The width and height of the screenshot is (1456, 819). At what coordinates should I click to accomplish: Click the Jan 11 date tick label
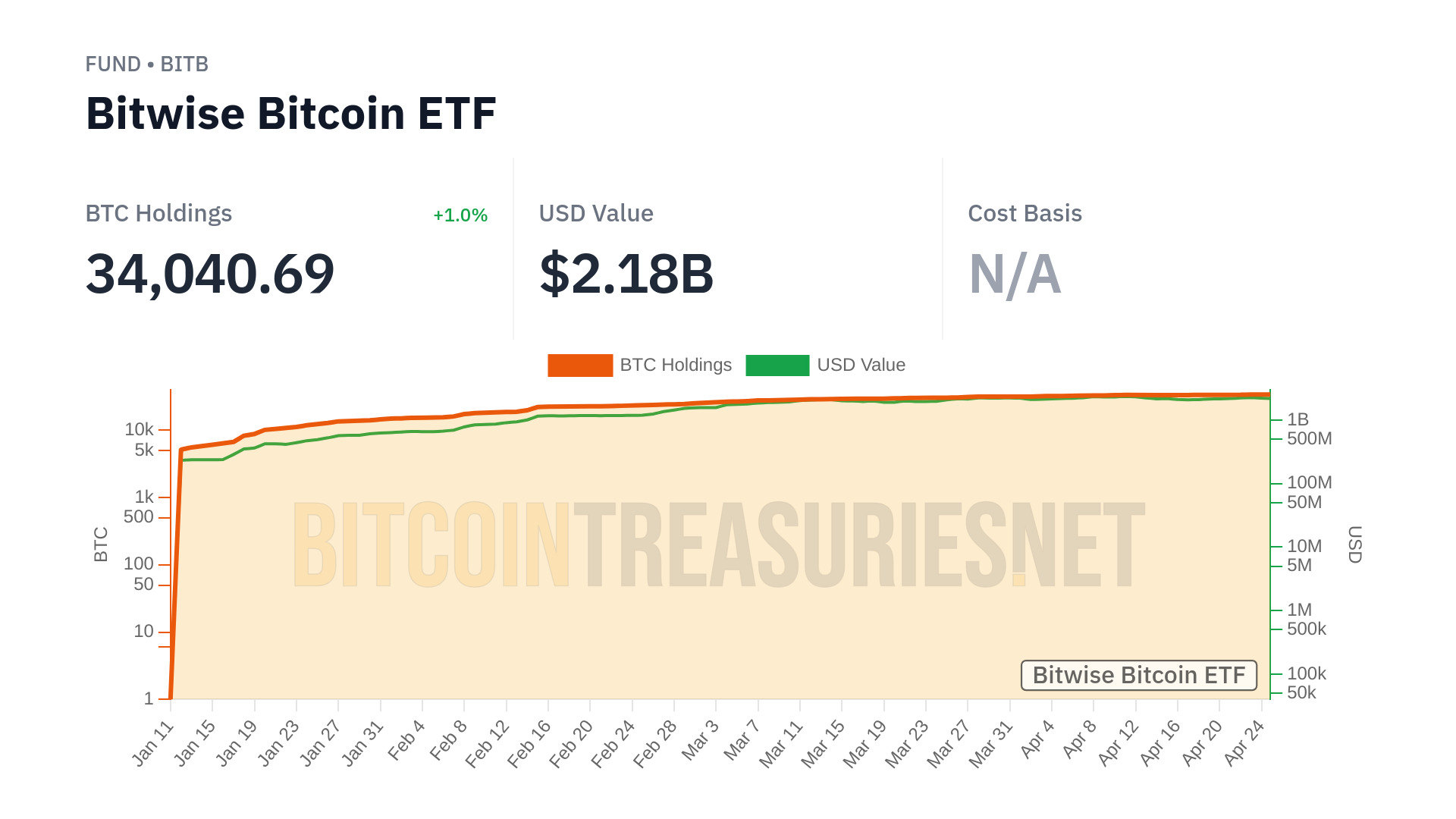coord(153,744)
